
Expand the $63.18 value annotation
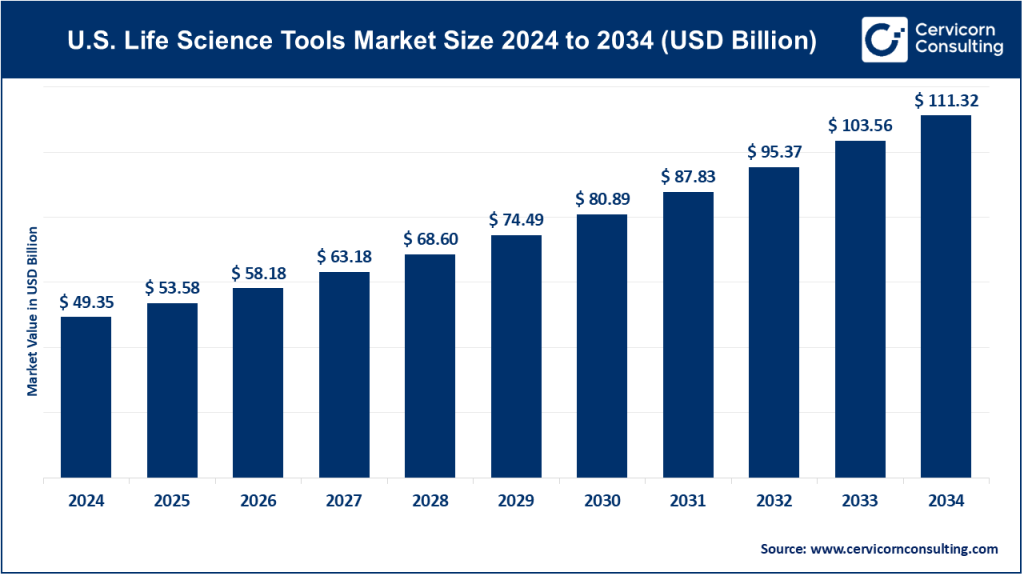[344, 257]
